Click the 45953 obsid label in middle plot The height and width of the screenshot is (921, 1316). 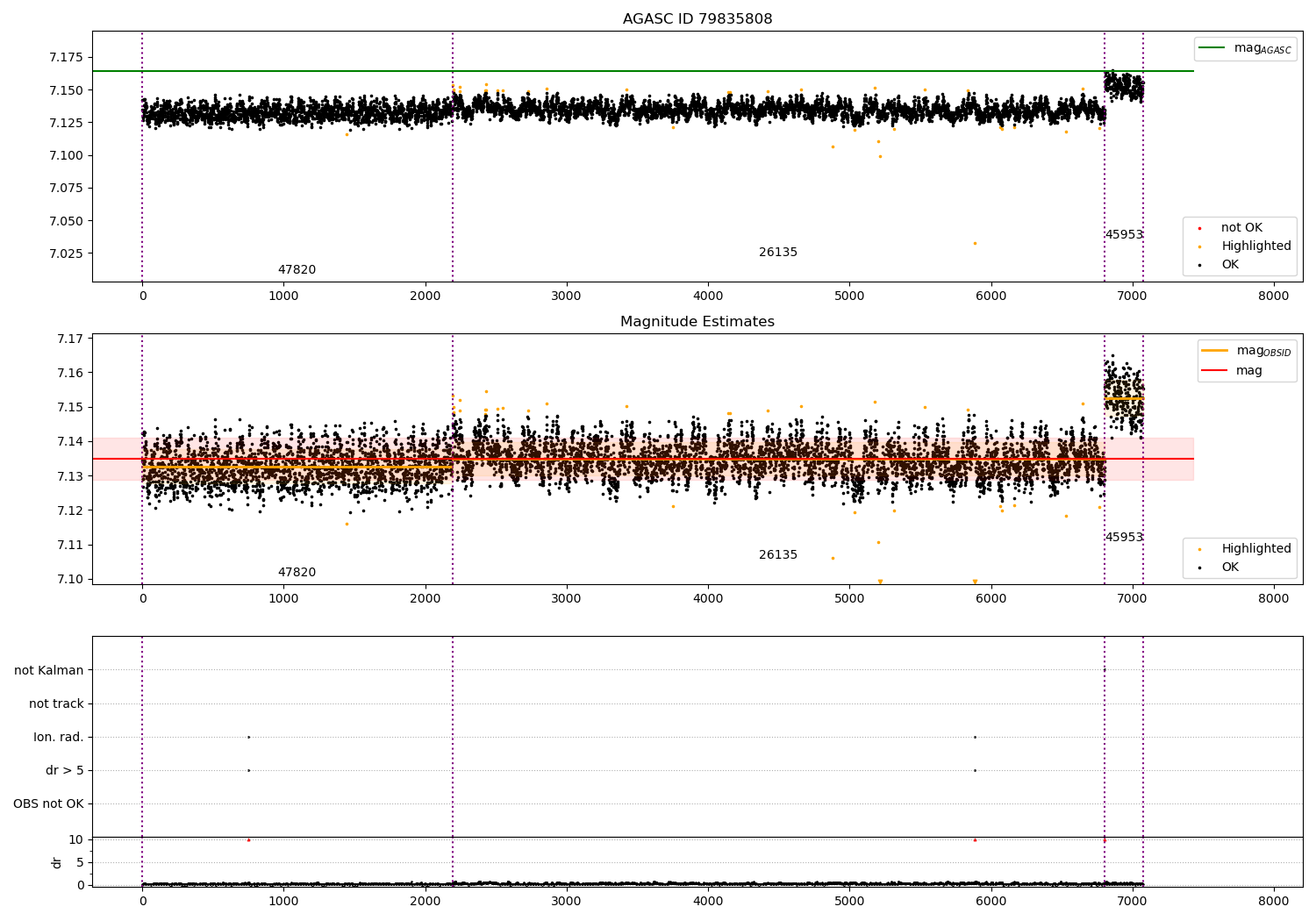[x=1124, y=538]
